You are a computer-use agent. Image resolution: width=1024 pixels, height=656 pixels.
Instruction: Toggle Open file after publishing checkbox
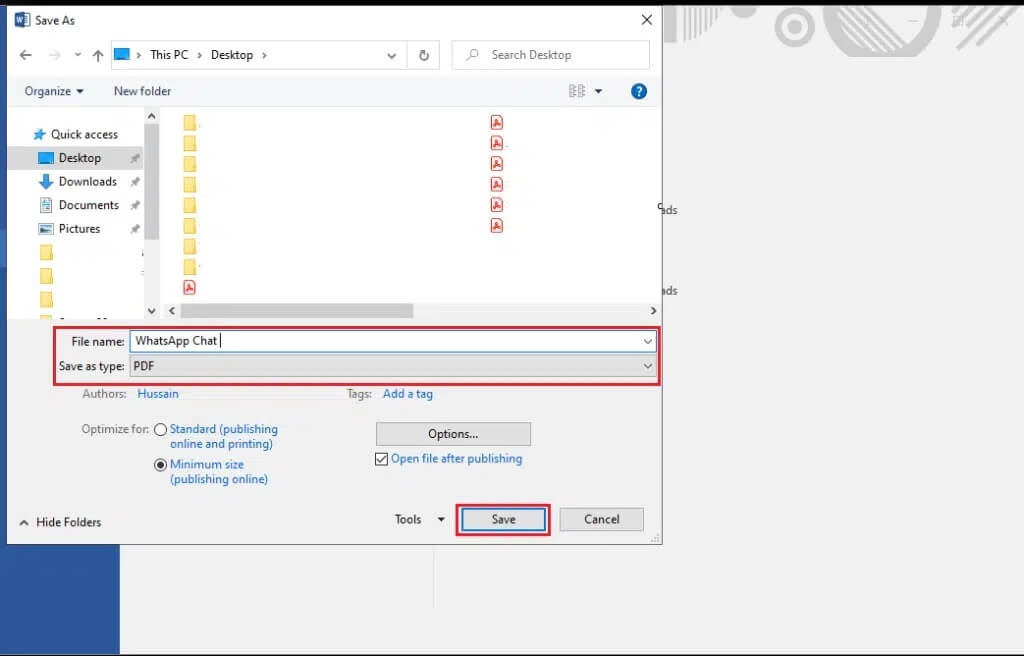(381, 459)
